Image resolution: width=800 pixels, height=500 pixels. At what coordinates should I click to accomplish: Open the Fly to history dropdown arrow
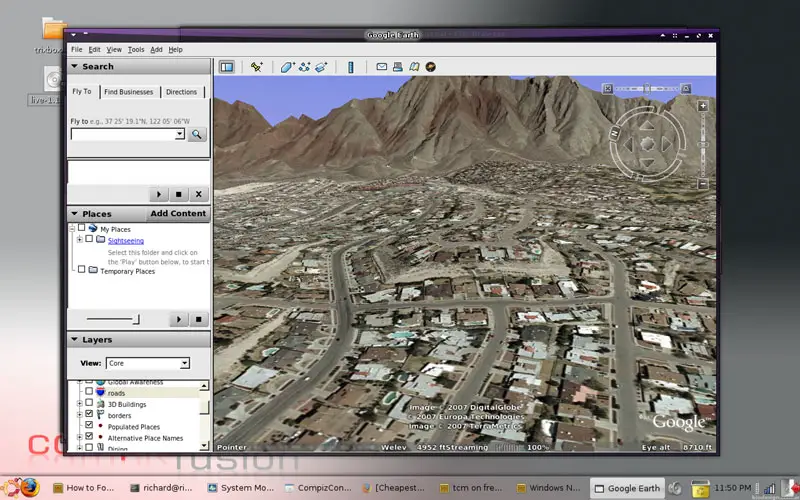(x=180, y=134)
